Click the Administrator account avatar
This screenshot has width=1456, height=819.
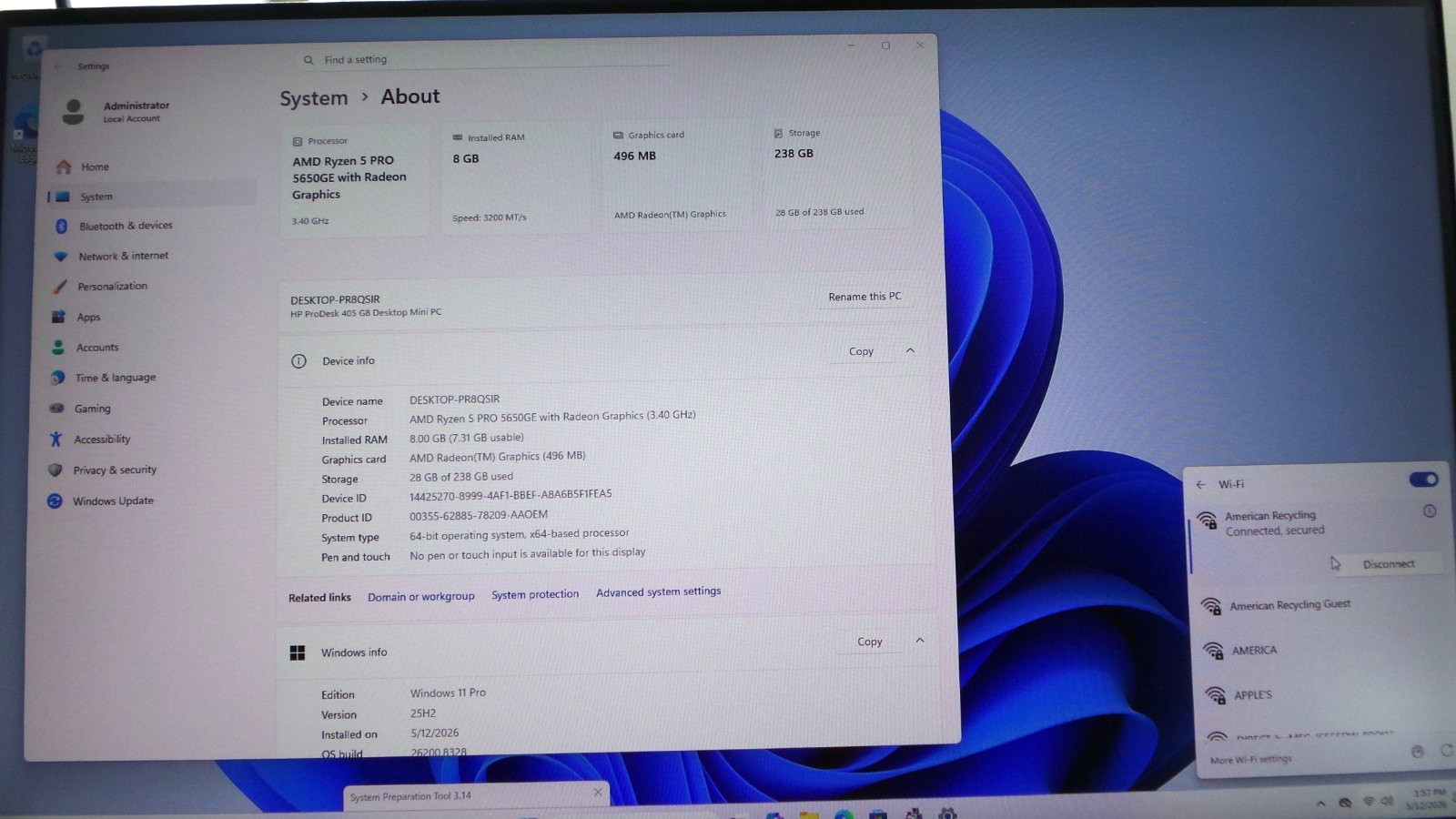tap(74, 111)
